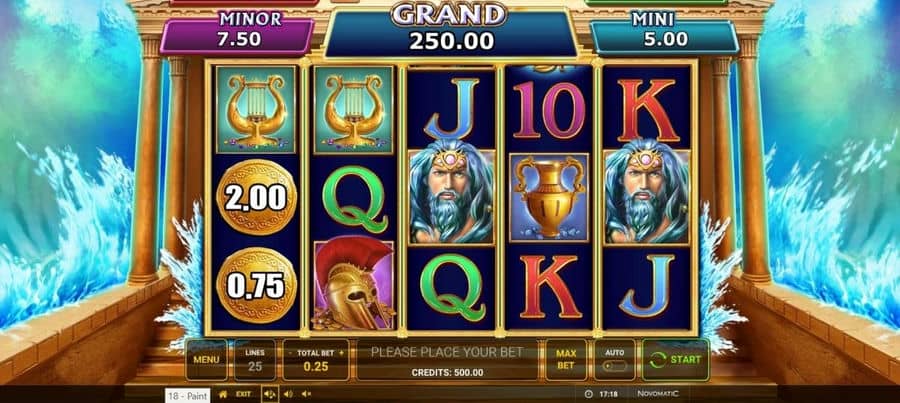Open the game MENU
Image resolution: width=900 pixels, height=403 pixels.
coord(206,359)
